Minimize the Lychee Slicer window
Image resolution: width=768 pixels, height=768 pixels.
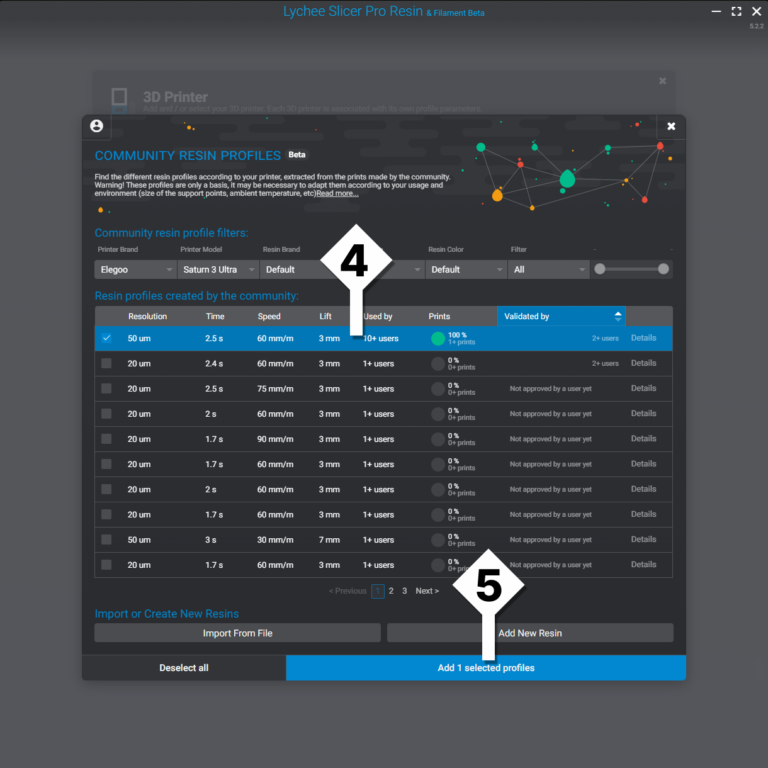[716, 11]
